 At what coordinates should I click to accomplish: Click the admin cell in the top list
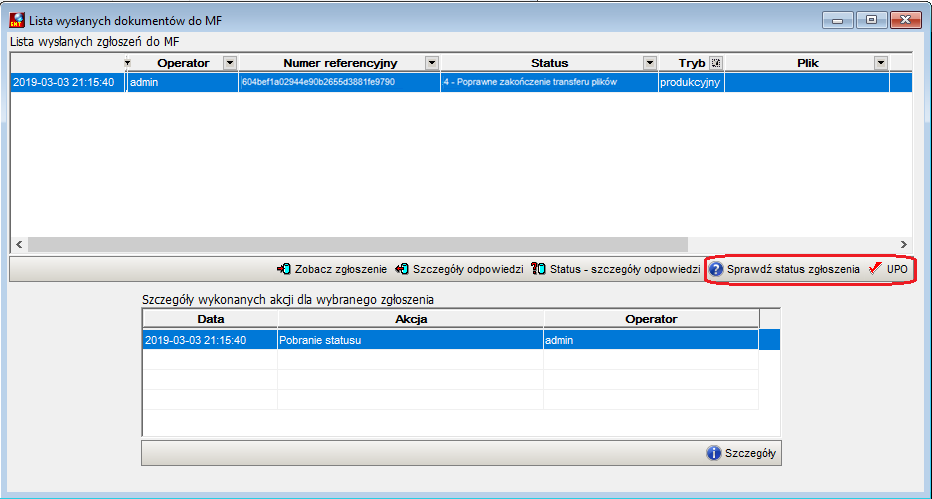[x=182, y=83]
